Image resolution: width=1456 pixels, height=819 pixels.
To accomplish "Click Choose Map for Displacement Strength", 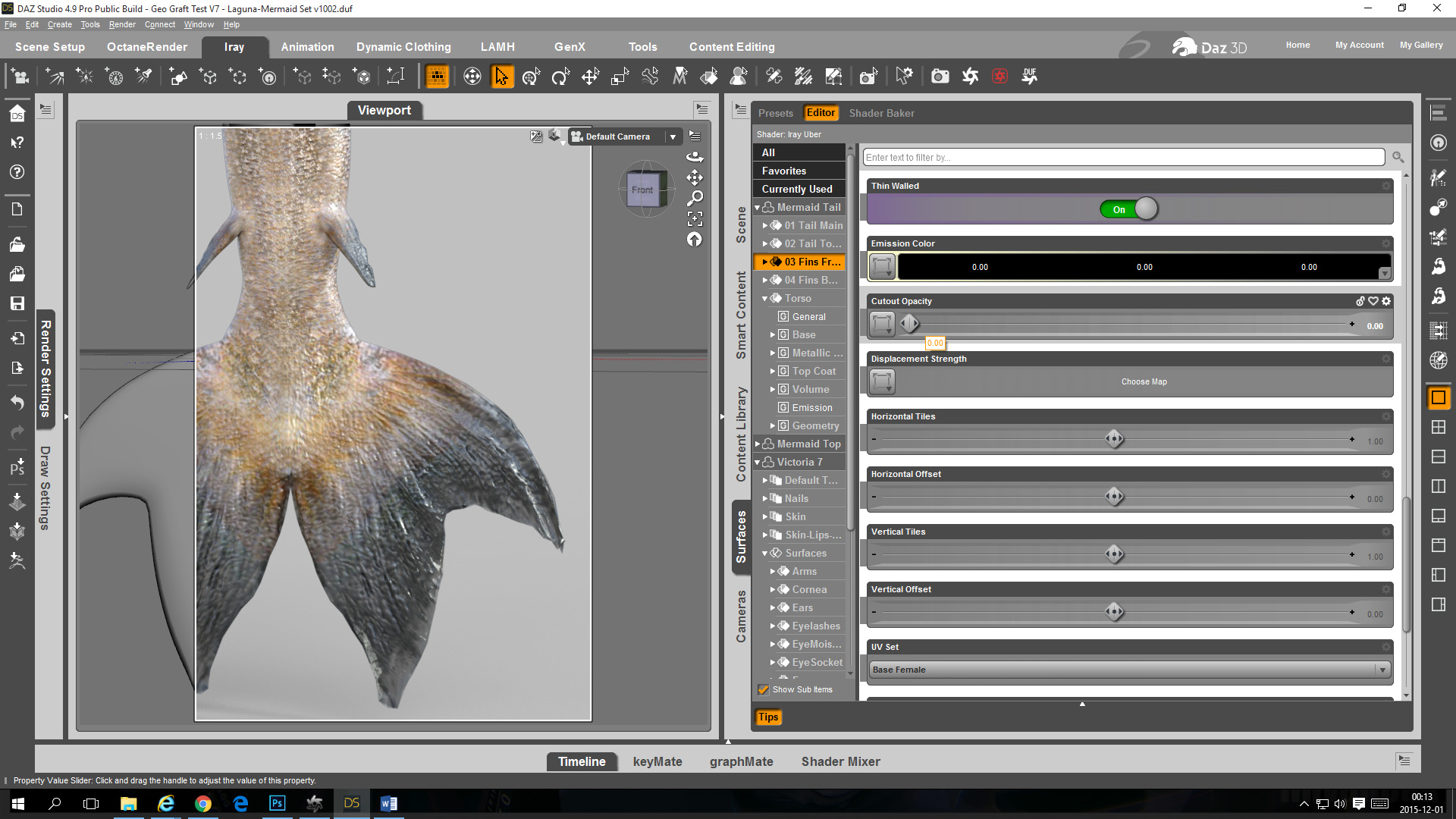I will tap(1144, 381).
